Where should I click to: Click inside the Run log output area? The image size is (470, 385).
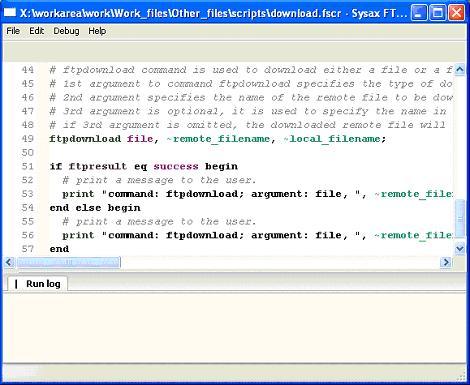(x=235, y=328)
